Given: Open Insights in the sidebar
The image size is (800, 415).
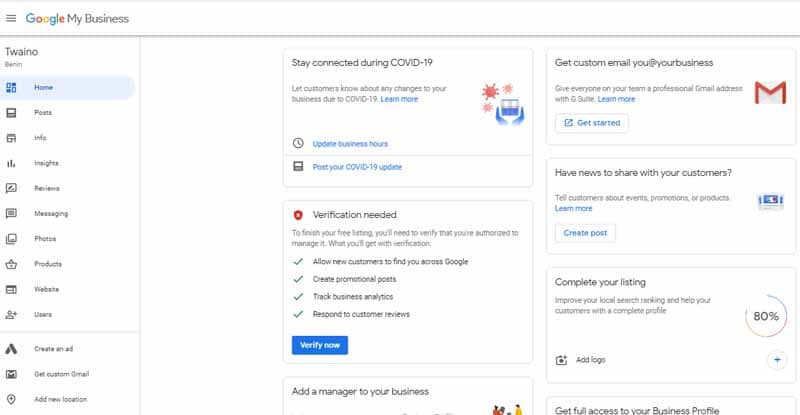Looking at the screenshot, I should (68, 163).
